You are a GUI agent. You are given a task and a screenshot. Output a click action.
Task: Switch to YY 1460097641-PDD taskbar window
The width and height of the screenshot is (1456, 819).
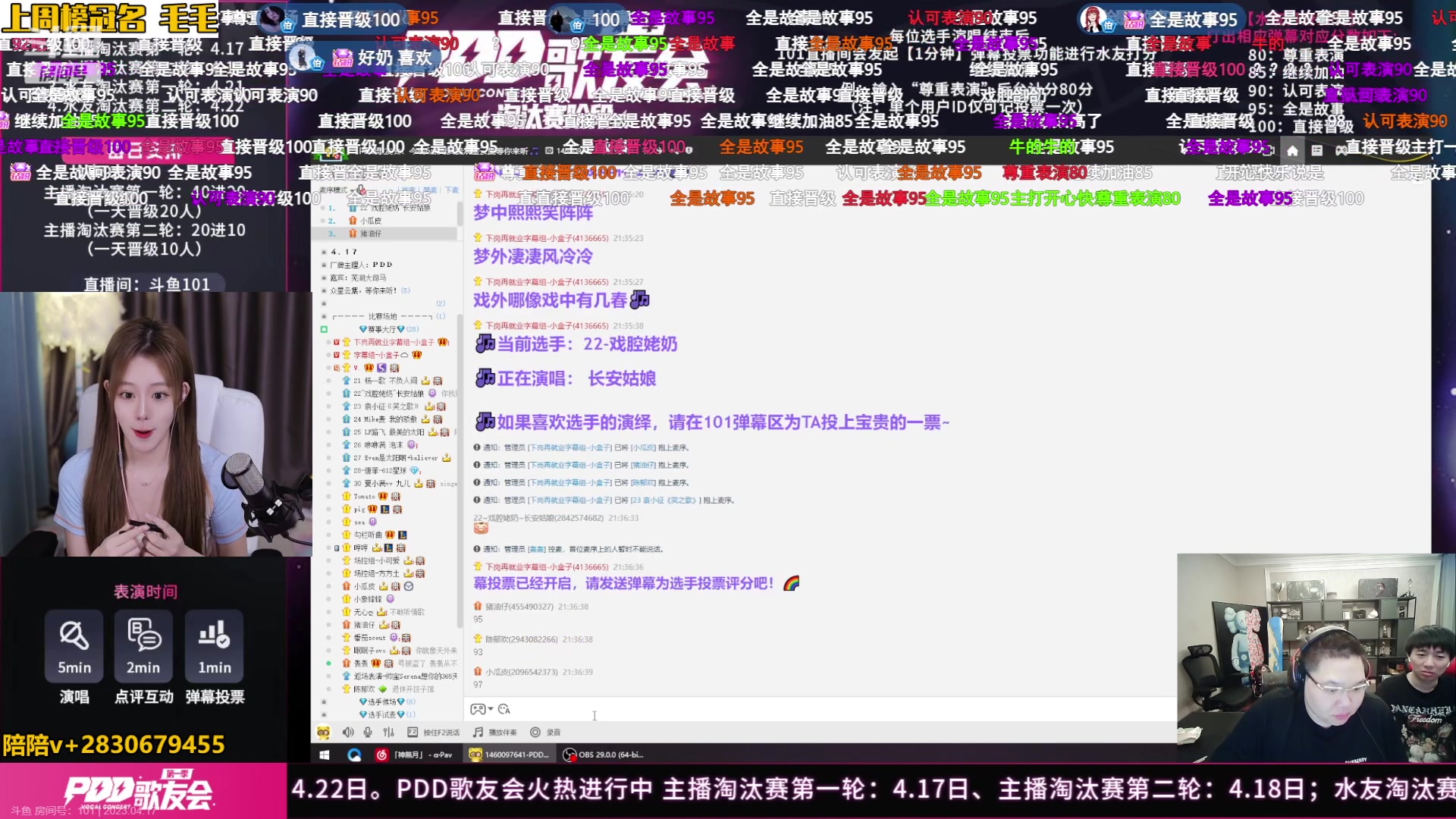coord(509,755)
